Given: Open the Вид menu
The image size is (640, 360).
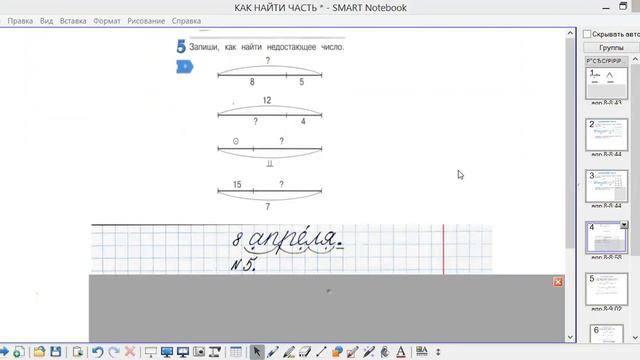Looking at the screenshot, I should [x=46, y=21].
